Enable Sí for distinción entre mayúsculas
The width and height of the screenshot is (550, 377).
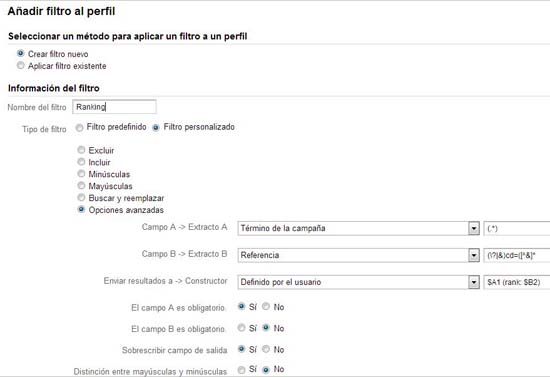tap(241, 370)
